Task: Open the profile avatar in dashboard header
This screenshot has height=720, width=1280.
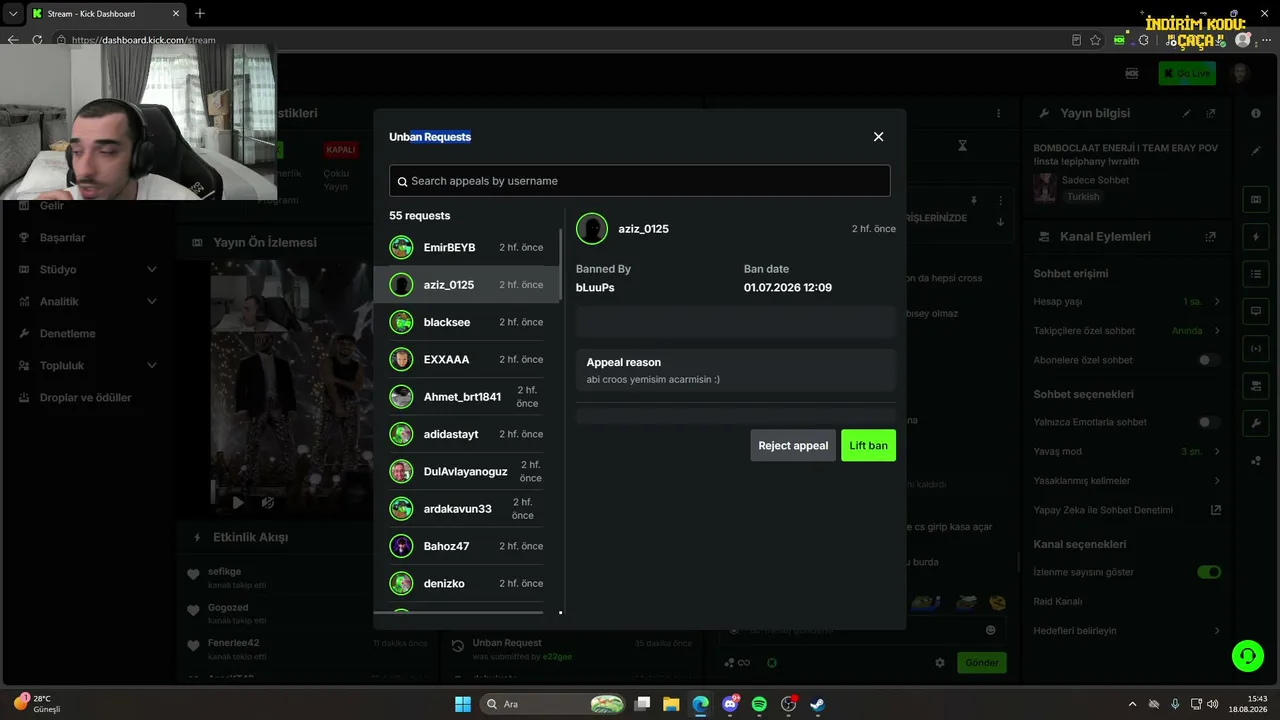Action: pos(1240,73)
